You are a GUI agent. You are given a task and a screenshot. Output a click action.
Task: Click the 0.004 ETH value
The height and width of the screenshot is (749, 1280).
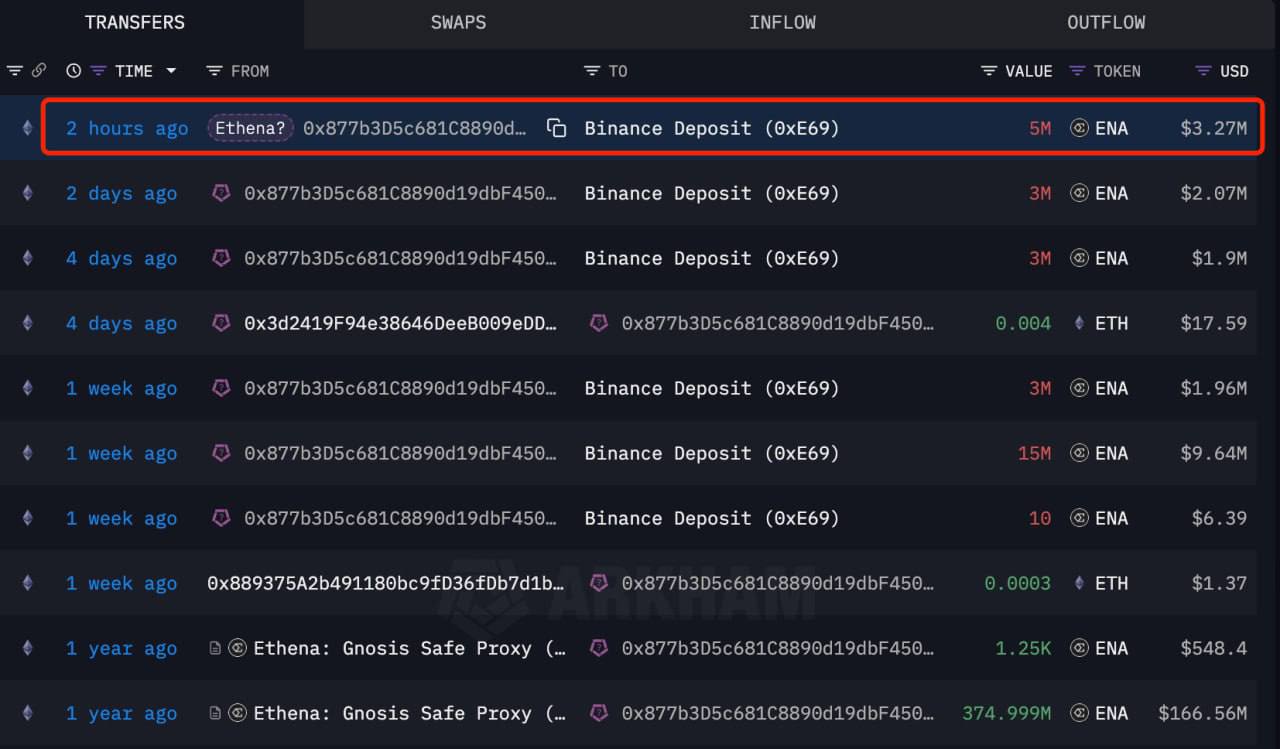(1023, 323)
